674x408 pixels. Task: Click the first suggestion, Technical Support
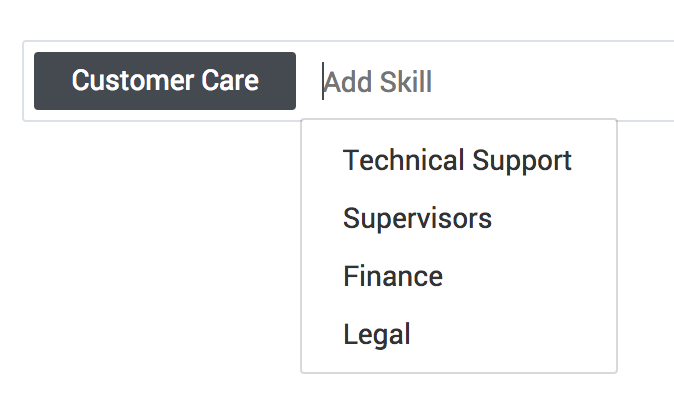tap(457, 161)
